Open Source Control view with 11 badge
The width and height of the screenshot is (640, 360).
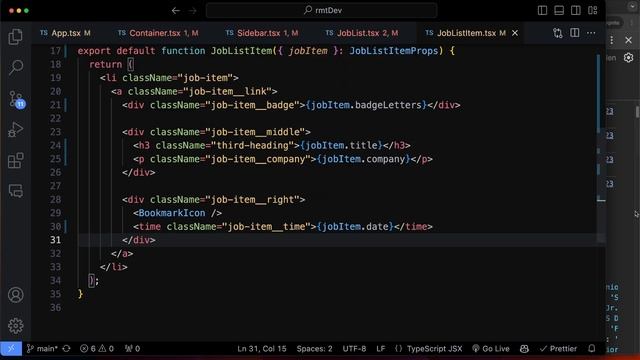(16, 99)
